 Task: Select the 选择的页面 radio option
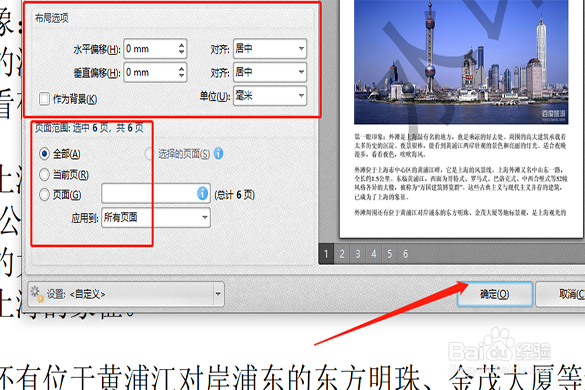pos(149,153)
